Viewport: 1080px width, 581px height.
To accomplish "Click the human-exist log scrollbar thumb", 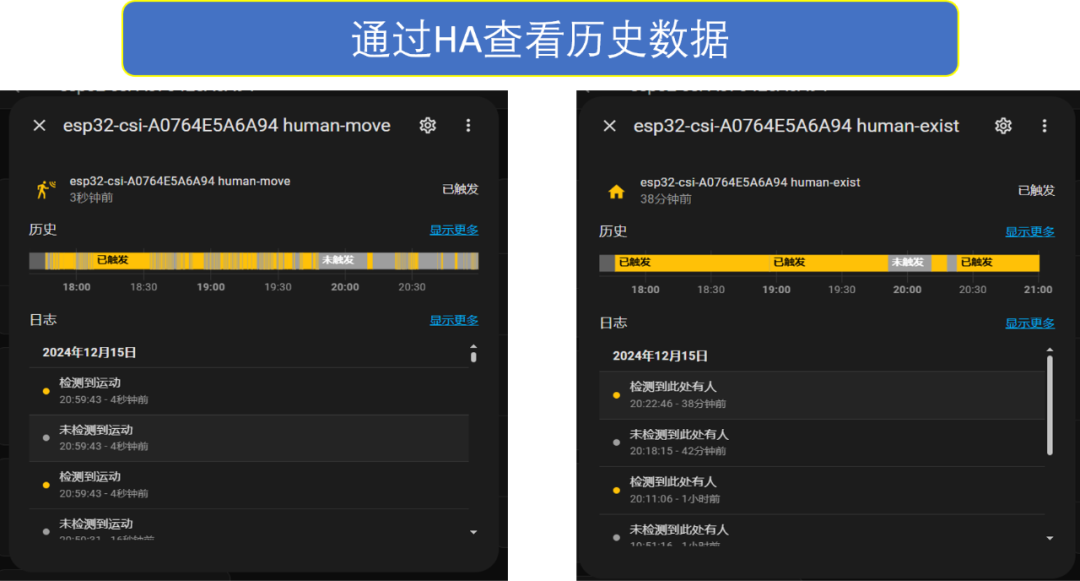I will tap(1050, 405).
